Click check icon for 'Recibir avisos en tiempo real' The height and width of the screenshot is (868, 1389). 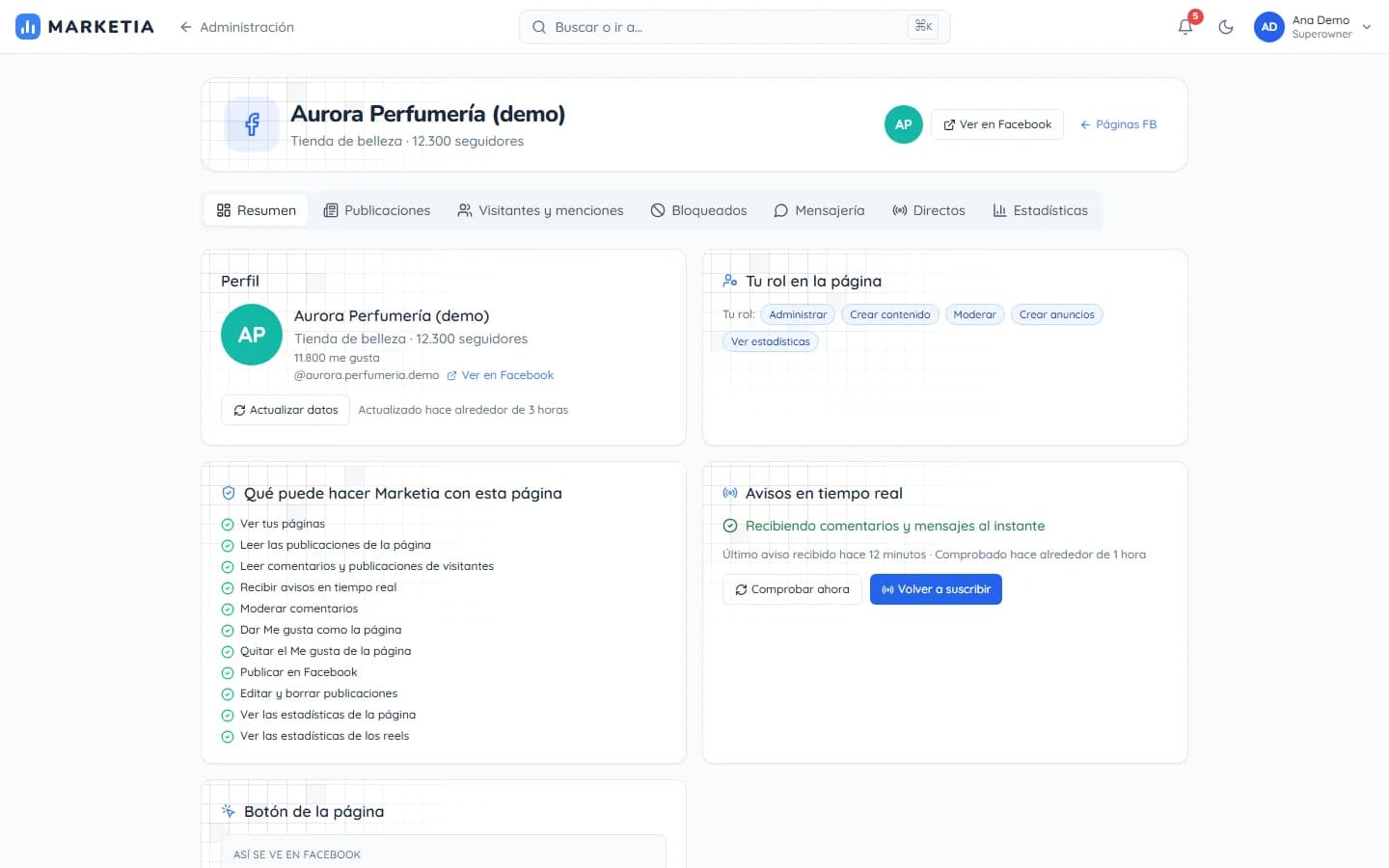point(228,588)
